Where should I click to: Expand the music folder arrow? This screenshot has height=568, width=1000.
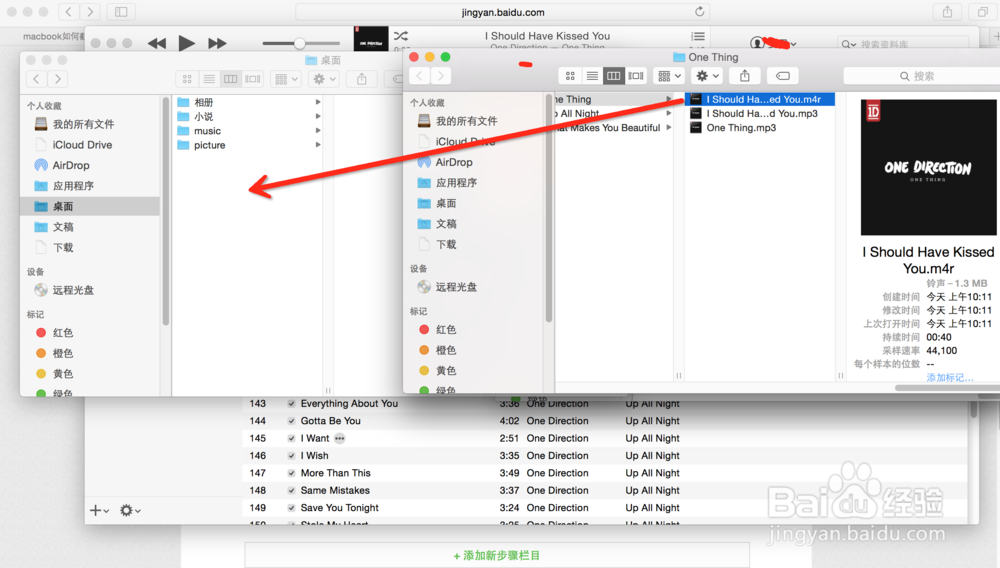click(x=318, y=131)
